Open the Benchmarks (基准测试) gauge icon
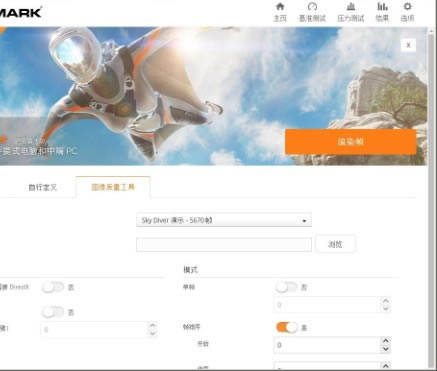437x371 pixels. 312,12
